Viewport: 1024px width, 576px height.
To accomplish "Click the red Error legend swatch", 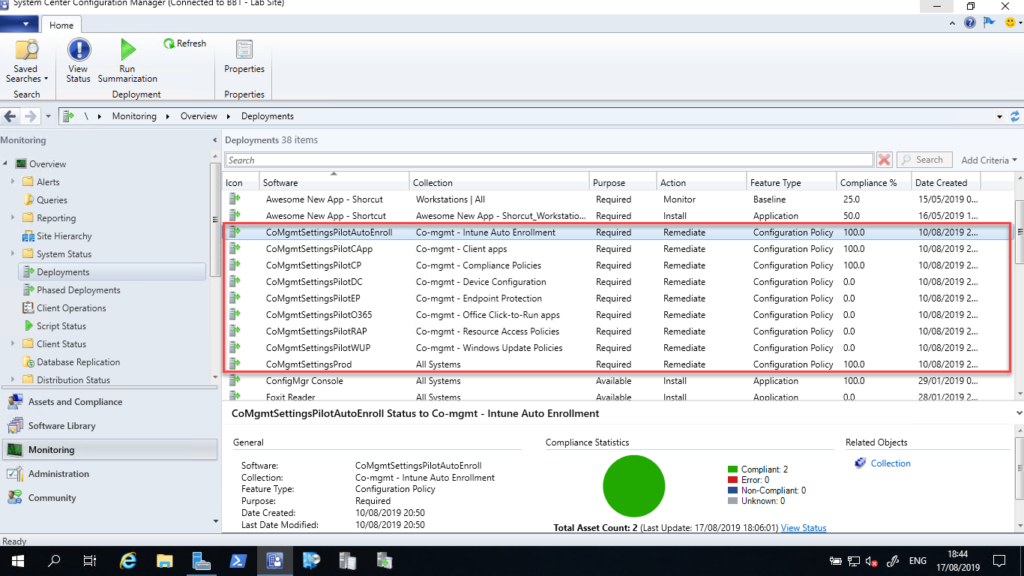I will coord(732,480).
